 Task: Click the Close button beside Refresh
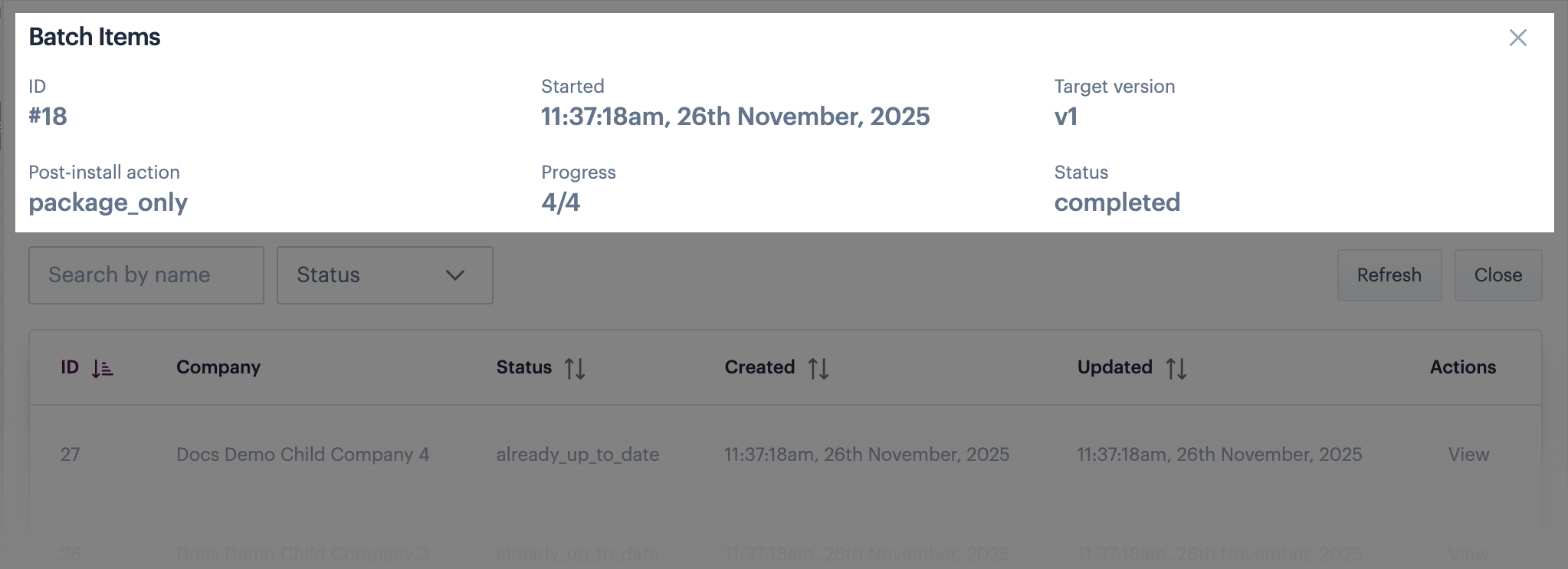(1497, 275)
